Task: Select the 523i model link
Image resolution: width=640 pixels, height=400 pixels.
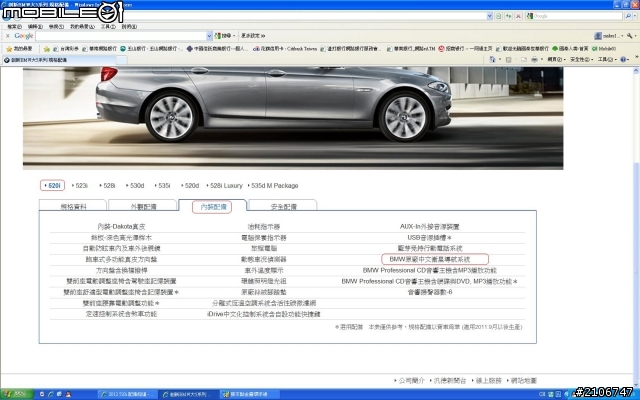Action: click(x=80, y=185)
